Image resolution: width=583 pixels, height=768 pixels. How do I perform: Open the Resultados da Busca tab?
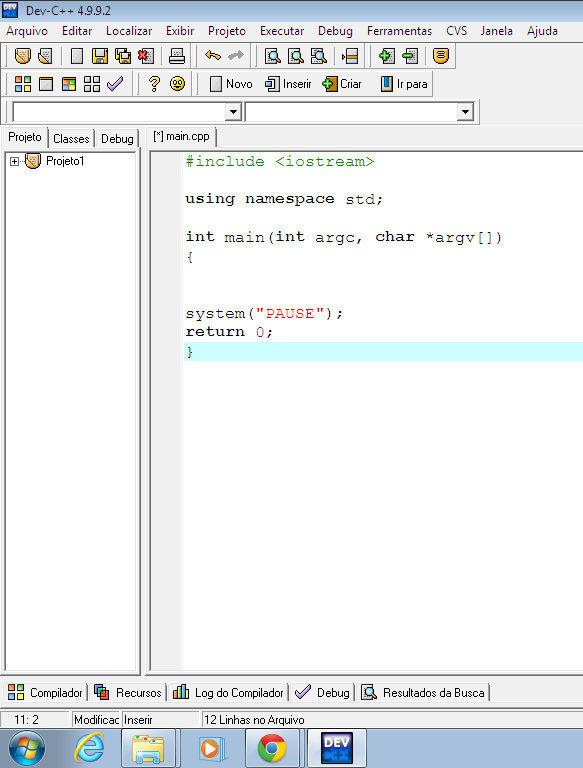[424, 693]
